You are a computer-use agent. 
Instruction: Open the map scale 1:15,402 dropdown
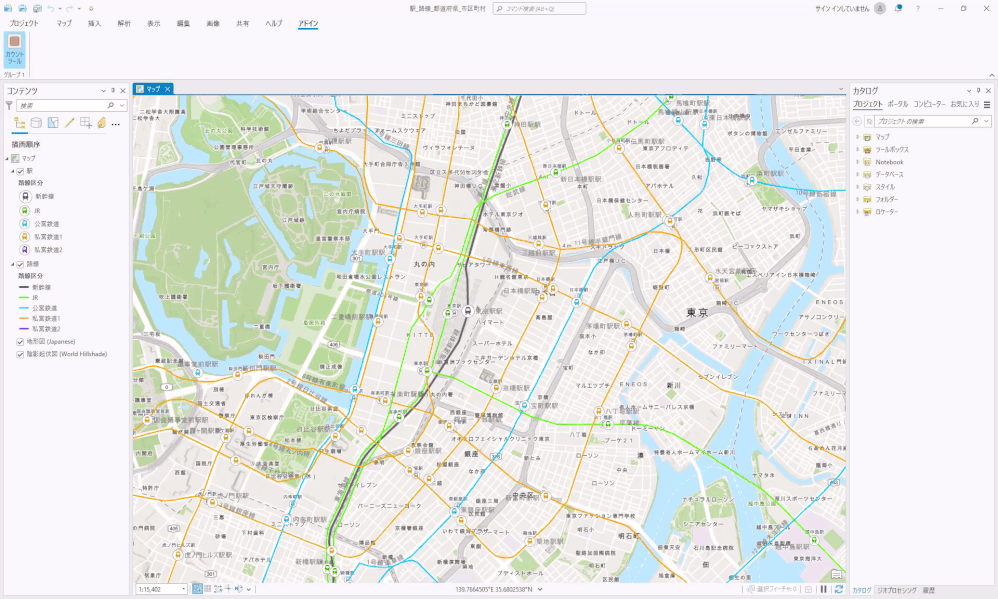[x=184, y=589]
